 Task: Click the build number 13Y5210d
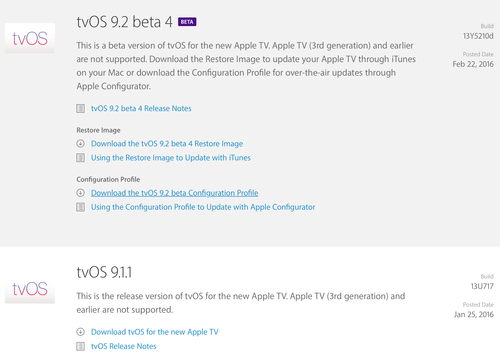pos(478,36)
